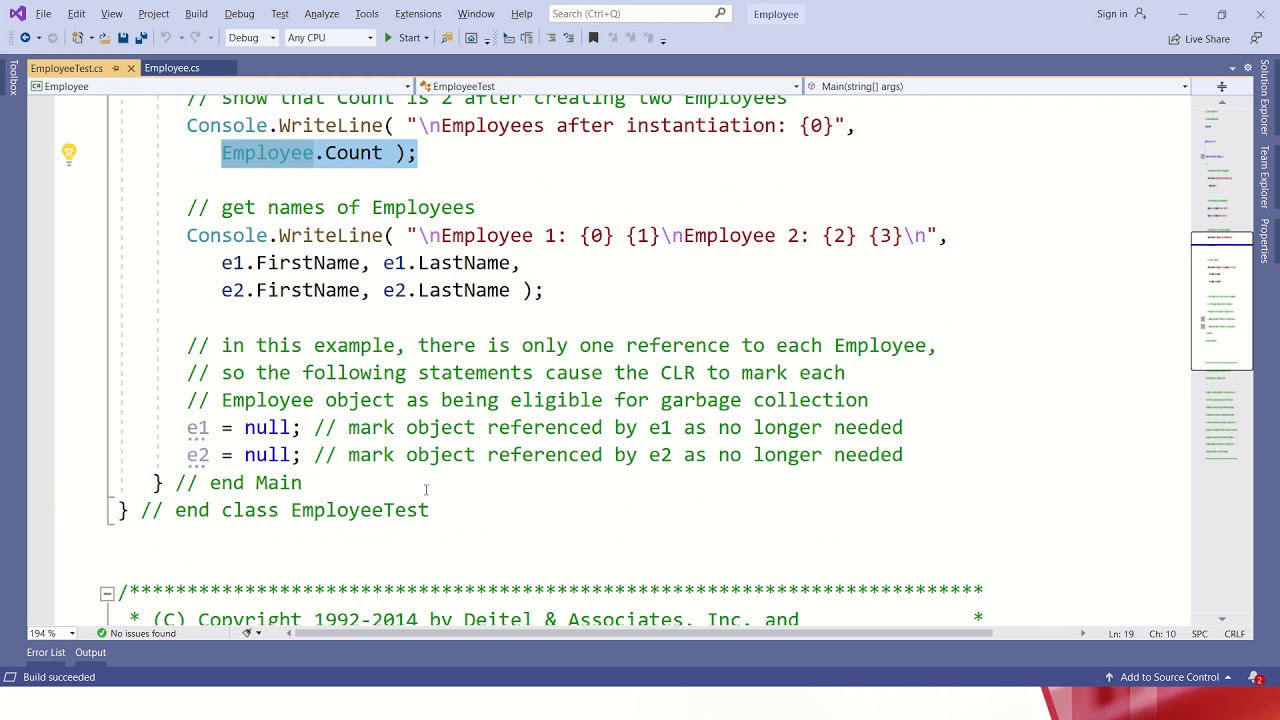Viewport: 1280px width, 720px height.
Task: Click inside the Search (Ctrl+Q) box
Action: (640, 14)
